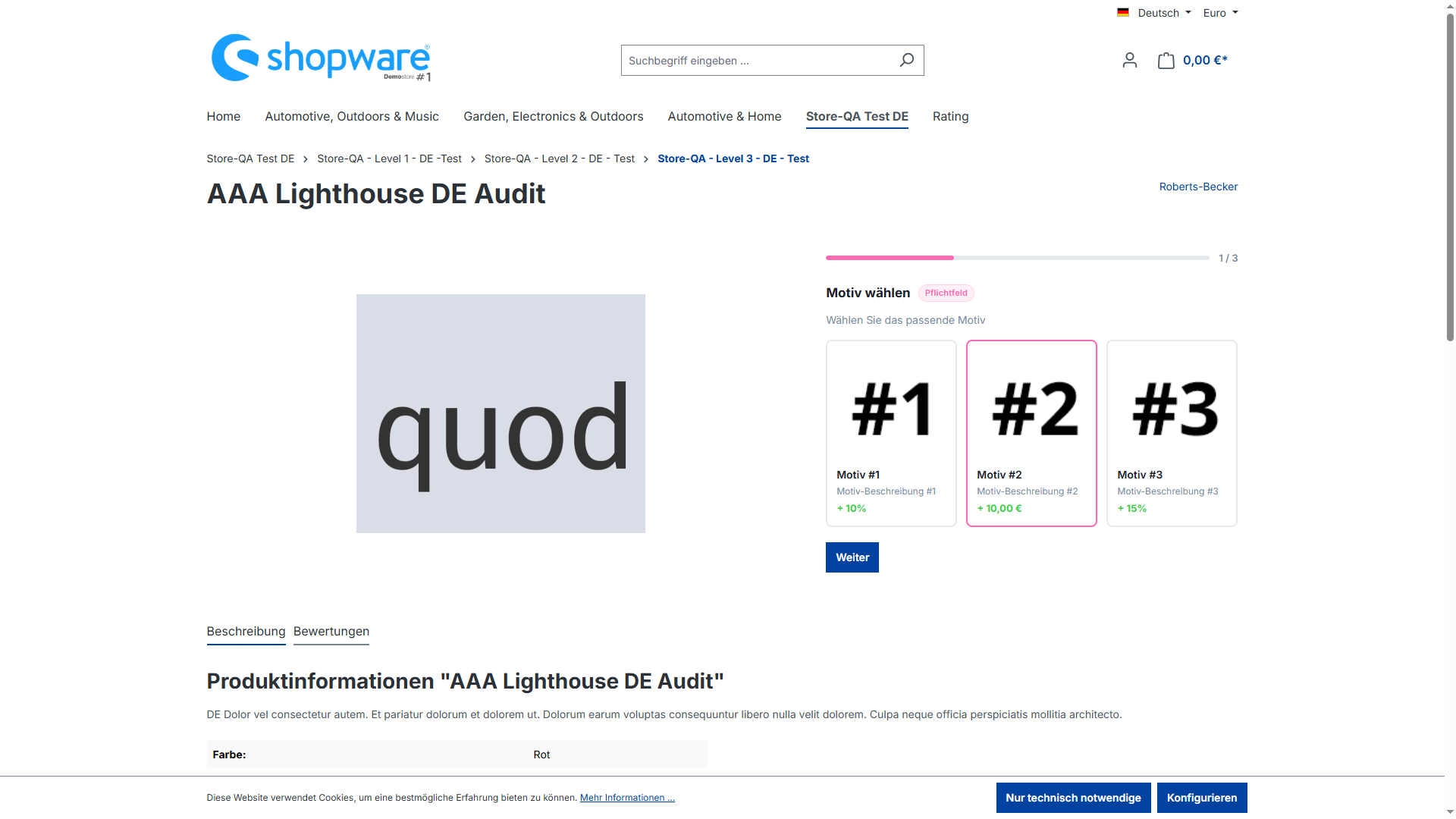The width and height of the screenshot is (1456, 819).
Task: Click the quod product image
Action: tap(500, 413)
